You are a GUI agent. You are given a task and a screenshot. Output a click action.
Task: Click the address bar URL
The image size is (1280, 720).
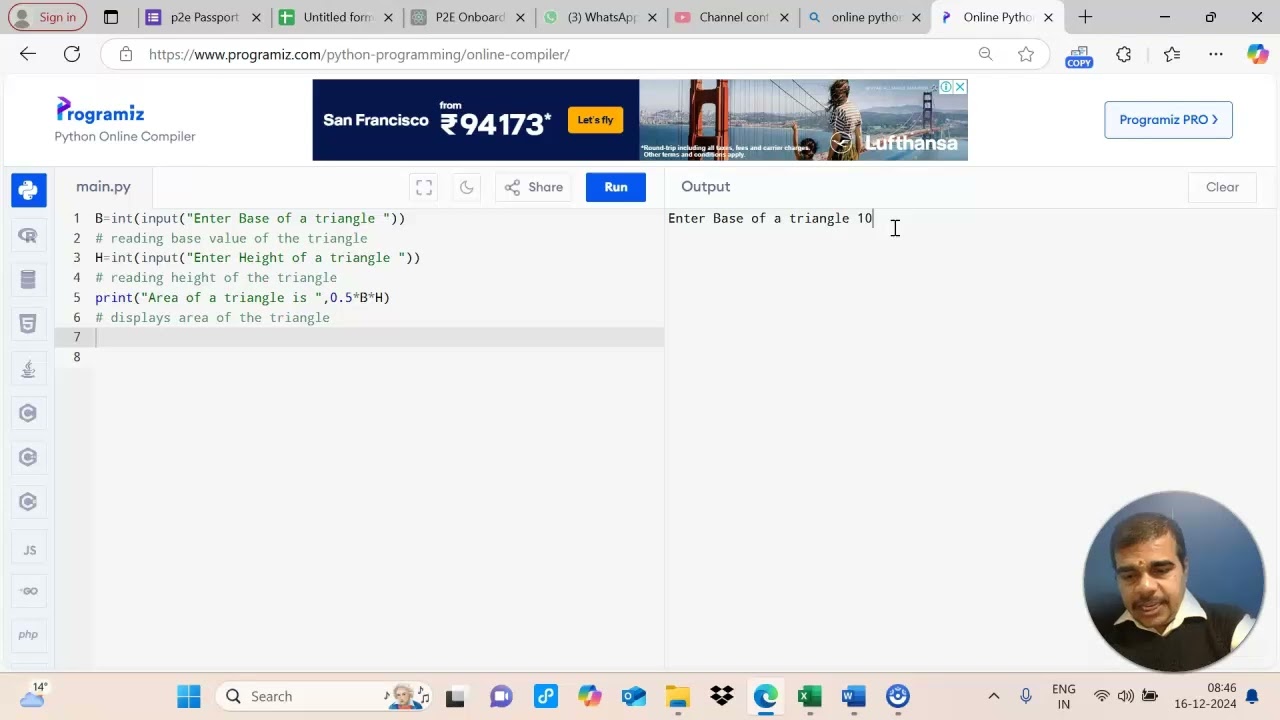coord(359,54)
